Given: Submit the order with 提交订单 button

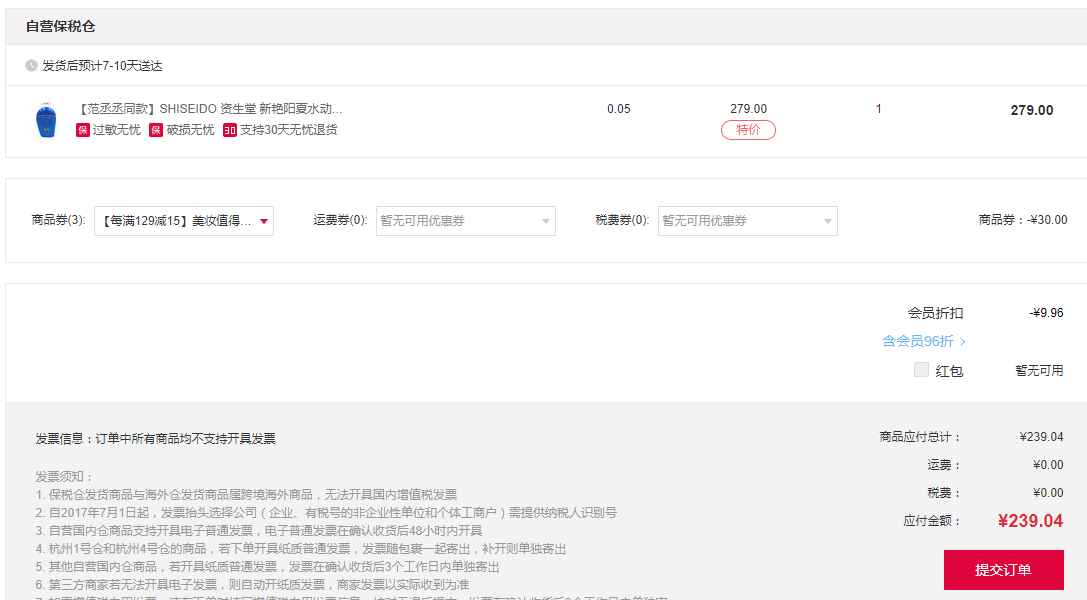Looking at the screenshot, I should coord(1003,570).
